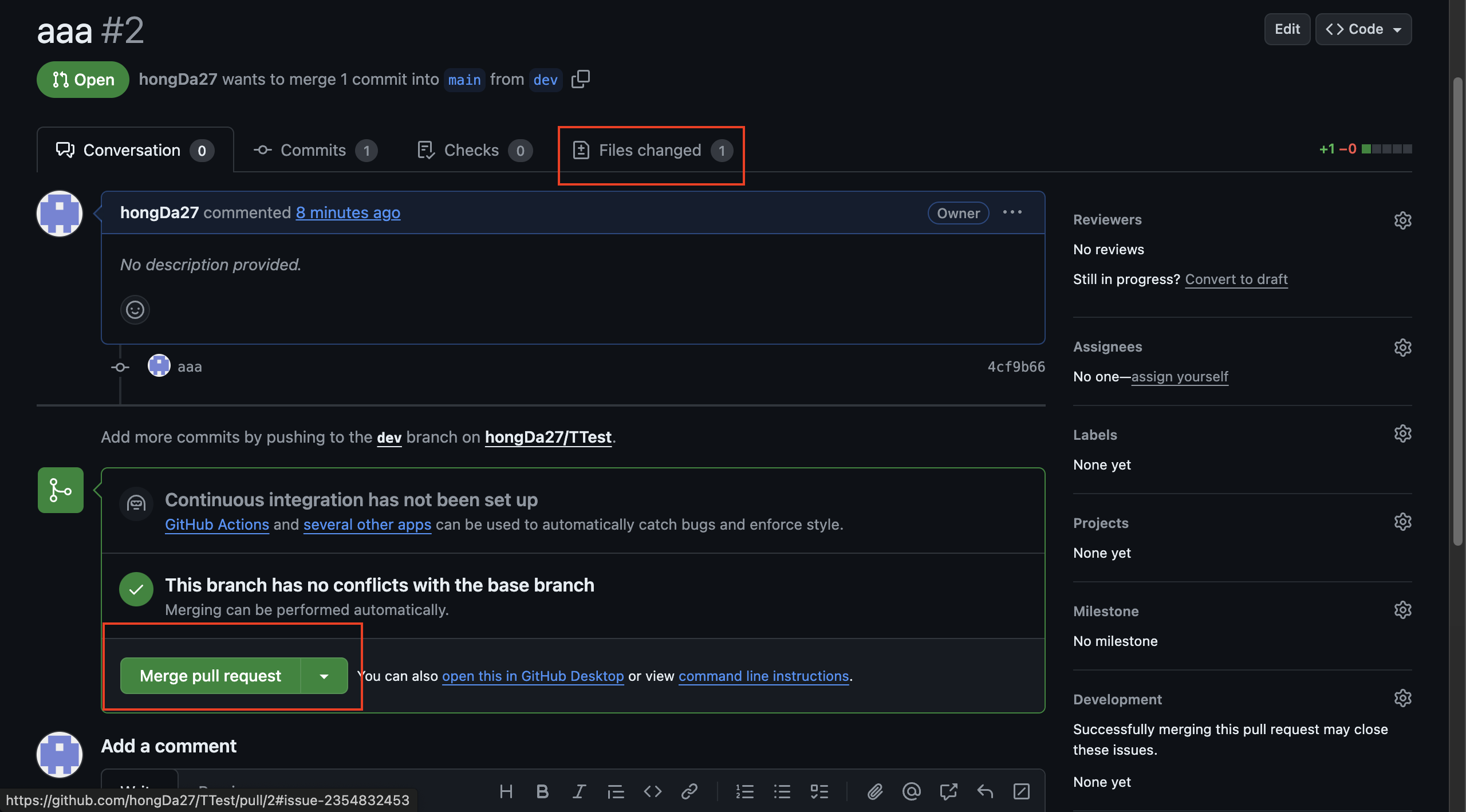View command line instructions link
This screenshot has height=812, width=1466.
click(763, 676)
